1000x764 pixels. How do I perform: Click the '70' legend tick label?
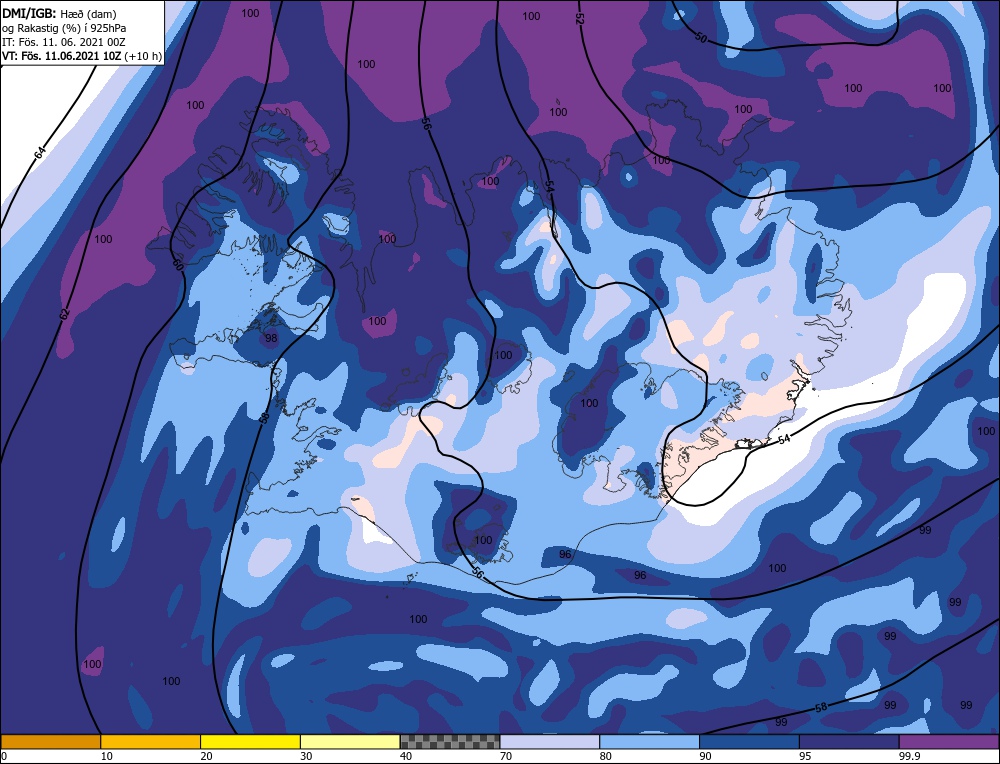tap(506, 756)
